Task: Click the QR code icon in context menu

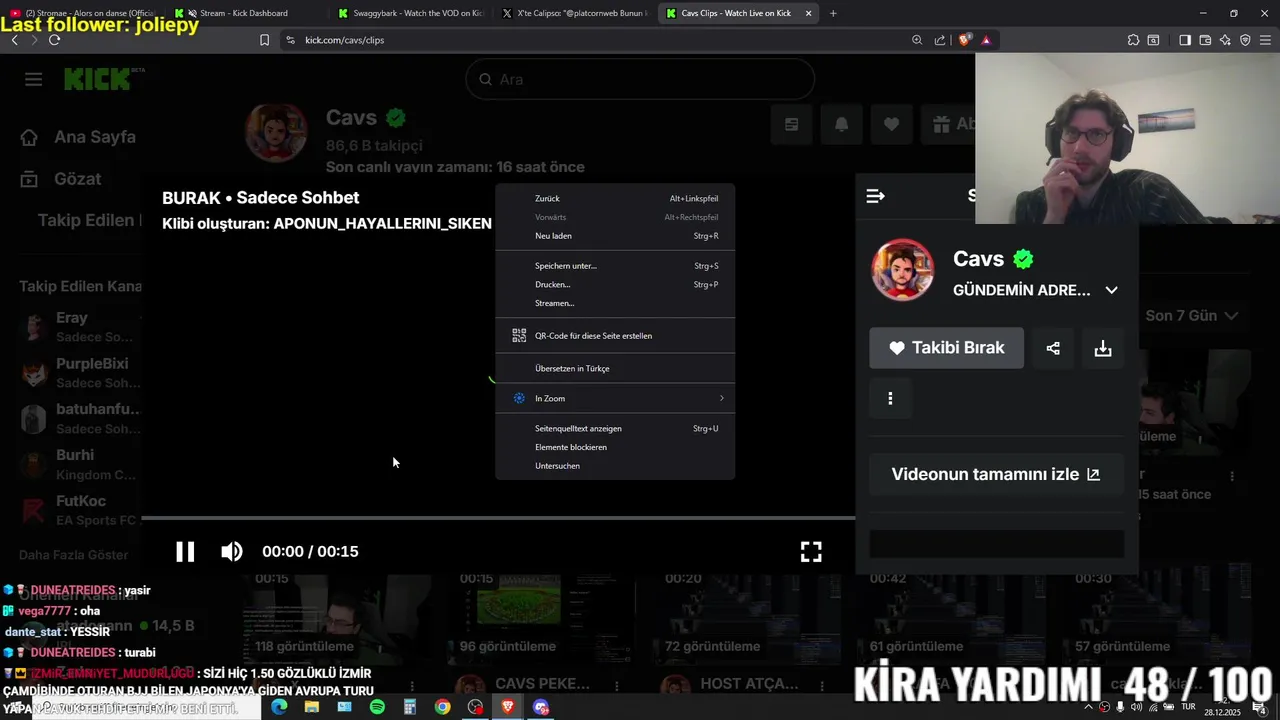Action: point(519,336)
